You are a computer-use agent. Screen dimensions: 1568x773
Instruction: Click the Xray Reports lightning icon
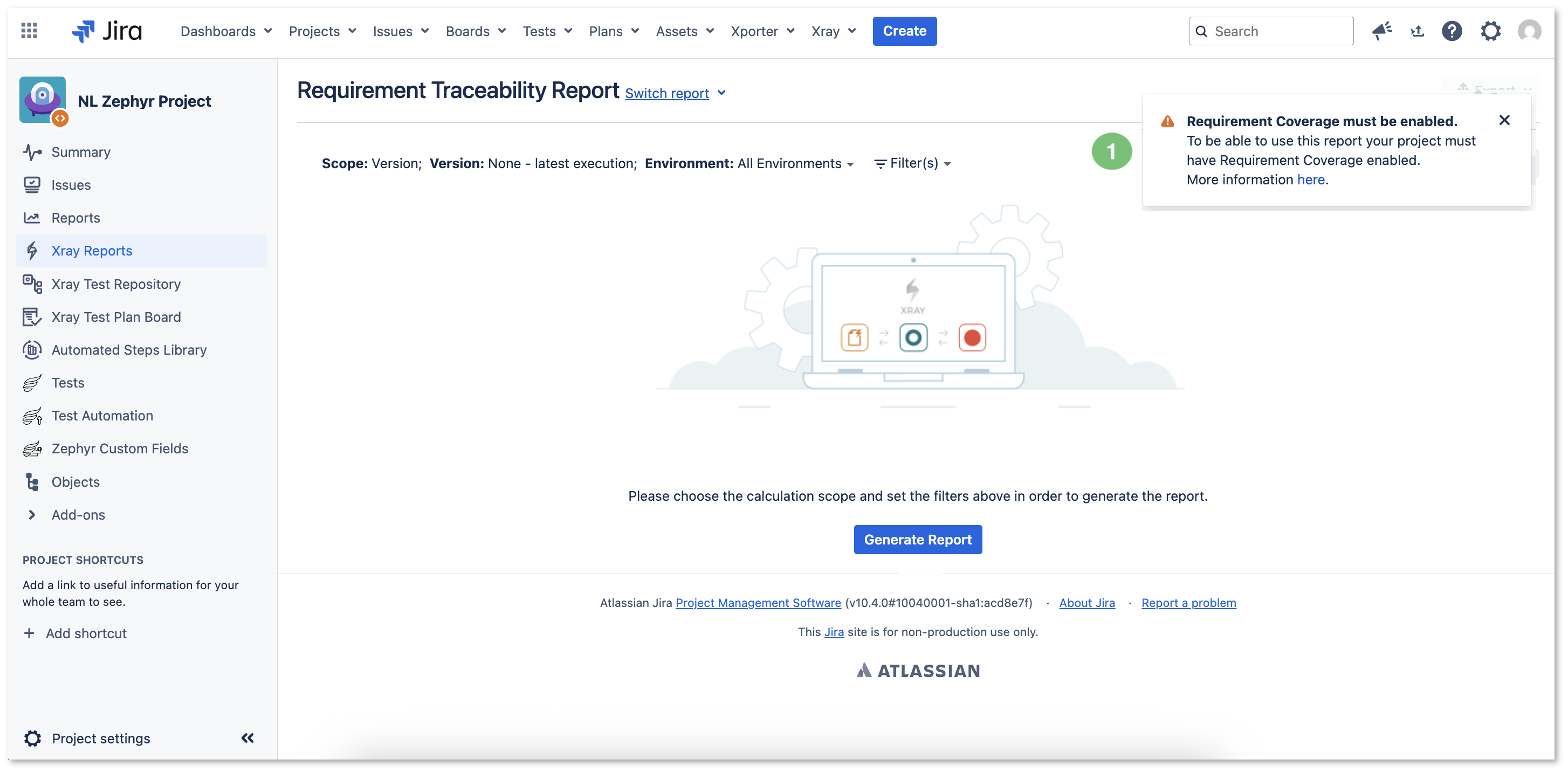[x=32, y=251]
